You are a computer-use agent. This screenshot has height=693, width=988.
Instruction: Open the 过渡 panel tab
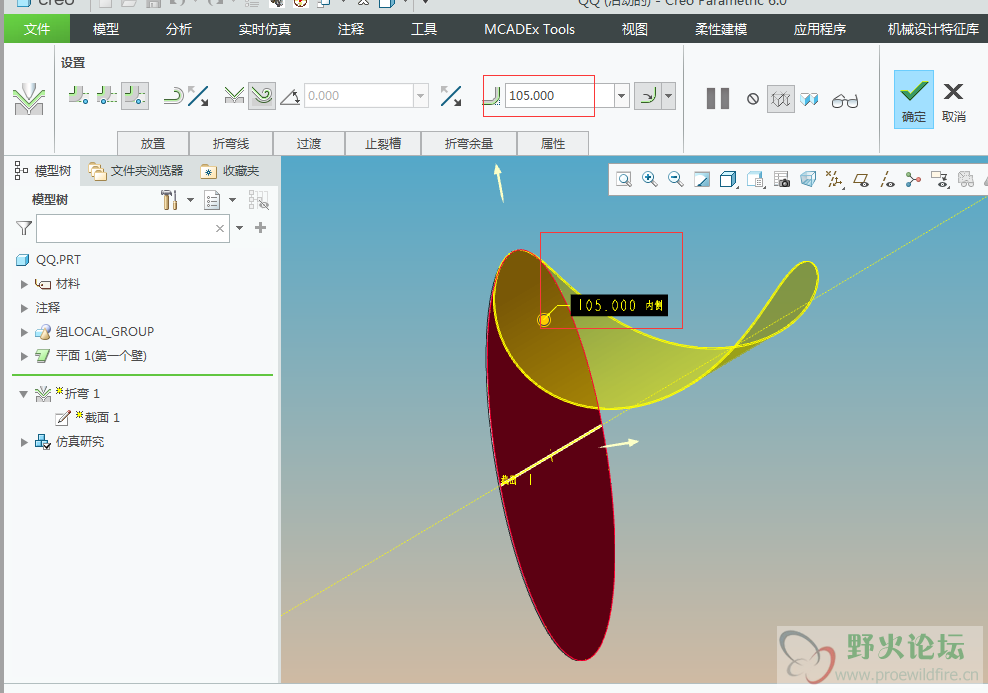309,143
